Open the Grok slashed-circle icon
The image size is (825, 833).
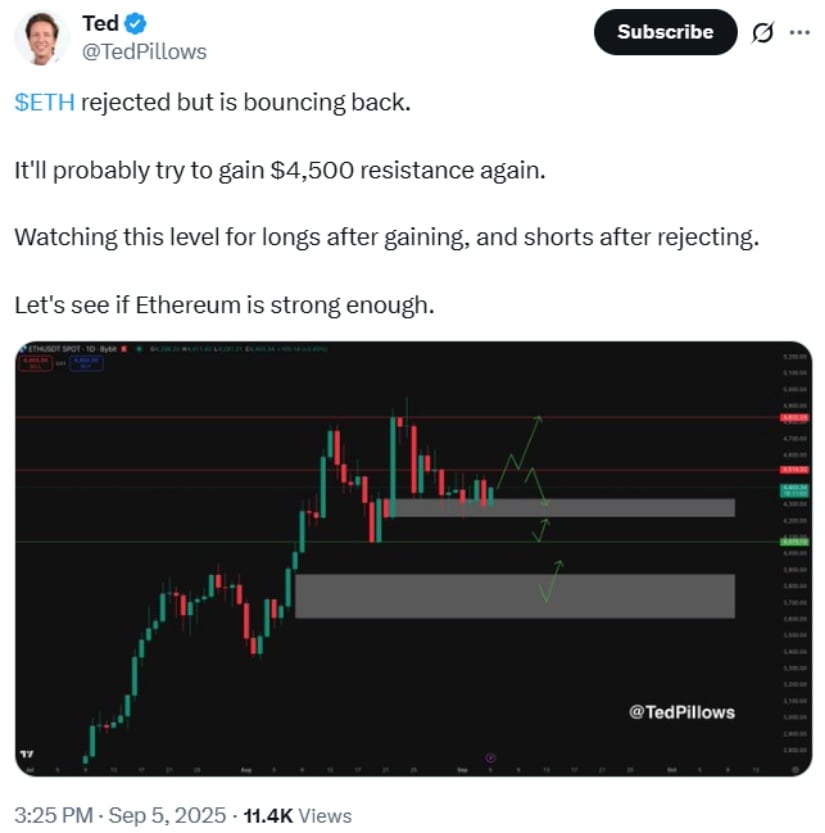coord(762,32)
